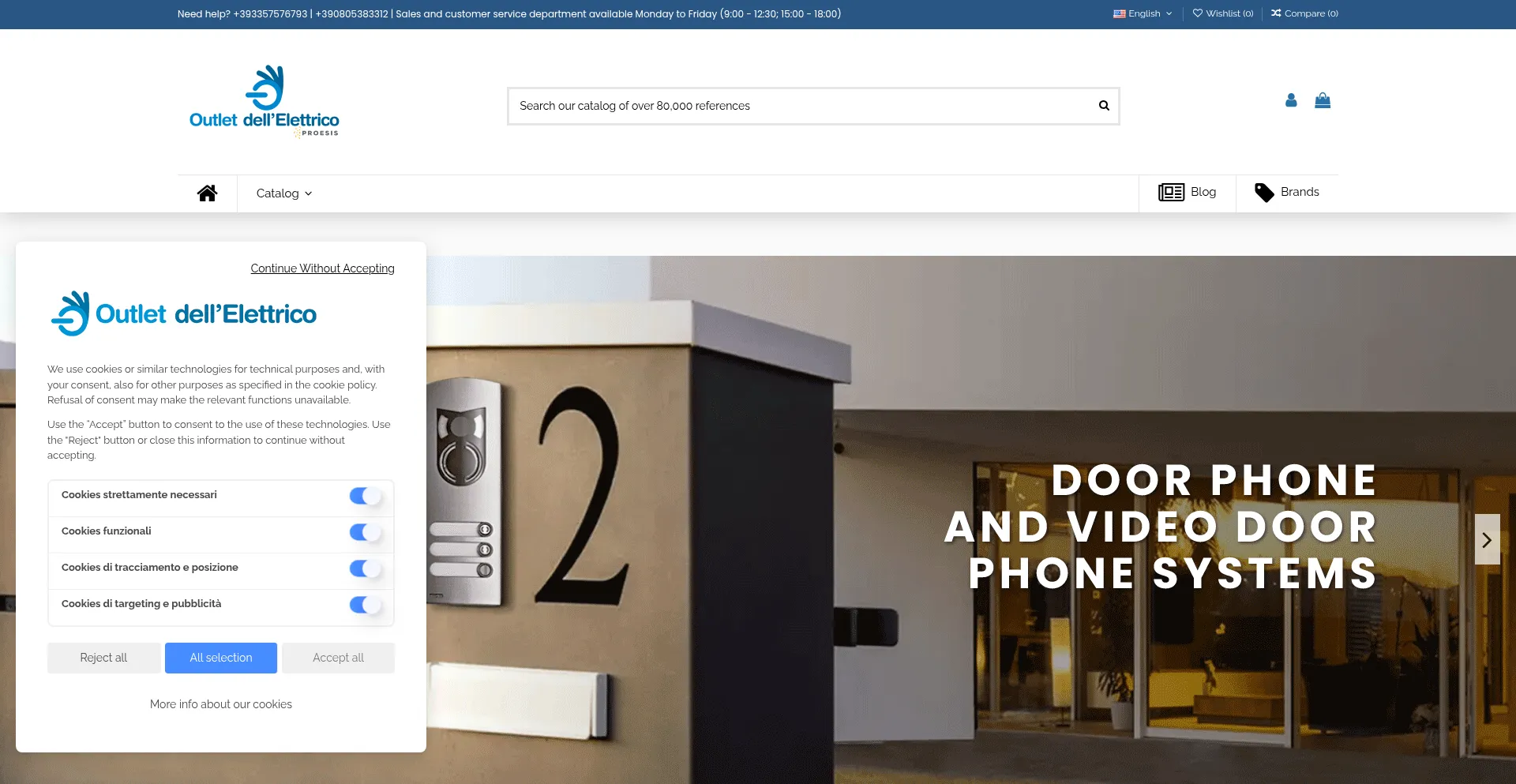Image resolution: width=1516 pixels, height=784 pixels.
Task: Advance slider with next arrow
Action: (x=1487, y=539)
